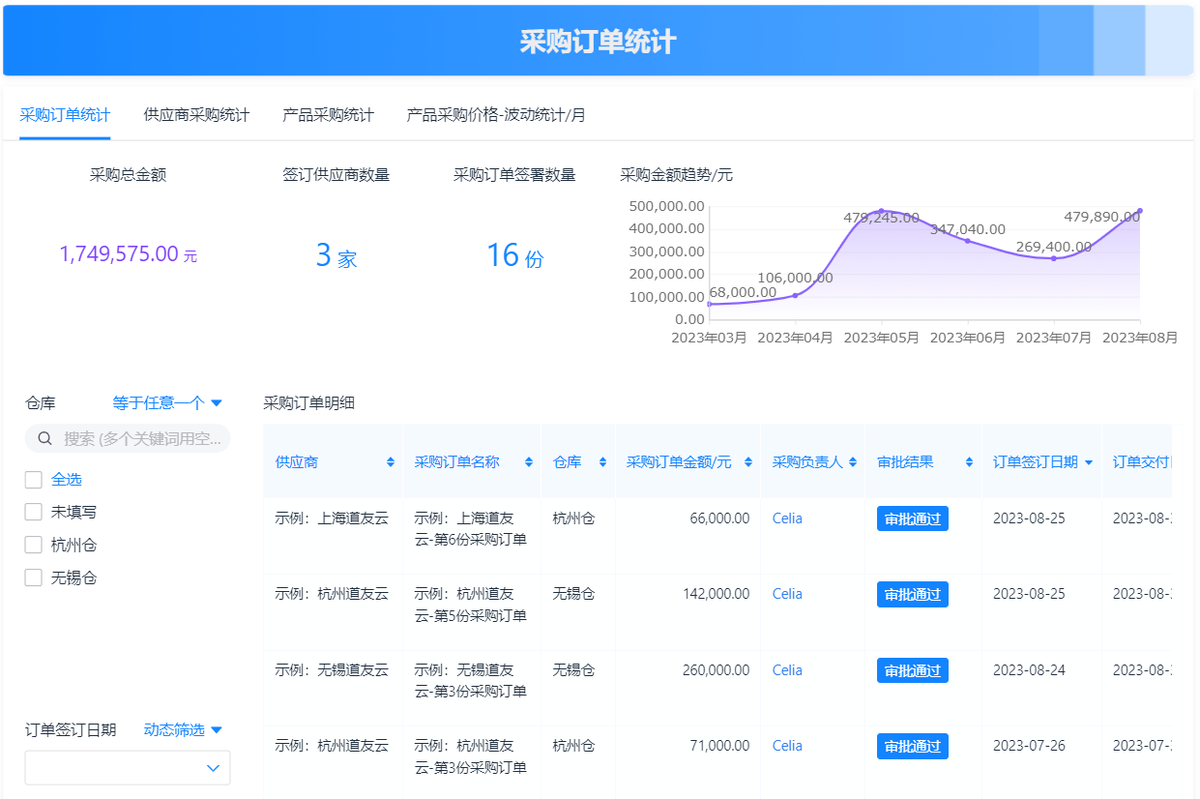Click the search magnifier icon in warehouse filter
Image resolution: width=1200 pixels, height=799 pixels.
point(45,438)
